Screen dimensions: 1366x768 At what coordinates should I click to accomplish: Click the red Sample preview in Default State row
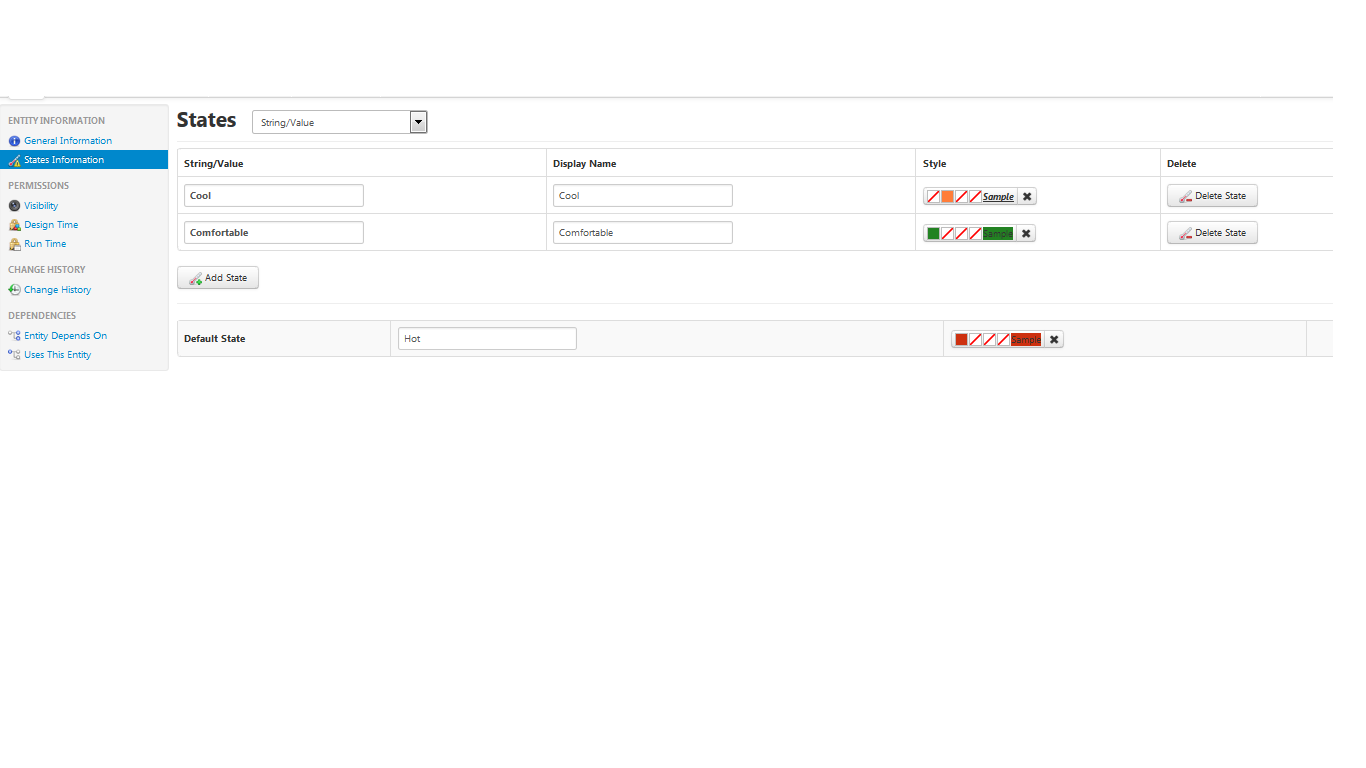[1026, 340]
